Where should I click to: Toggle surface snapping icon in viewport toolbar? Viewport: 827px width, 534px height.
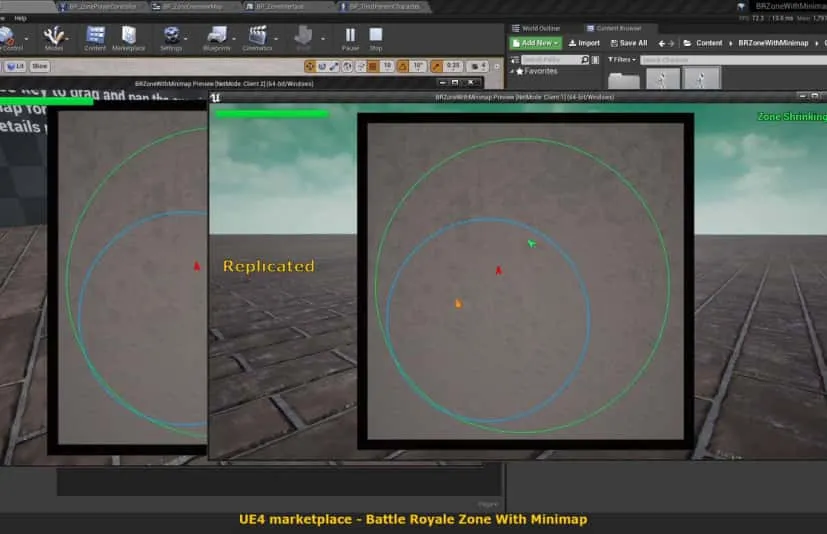361,66
